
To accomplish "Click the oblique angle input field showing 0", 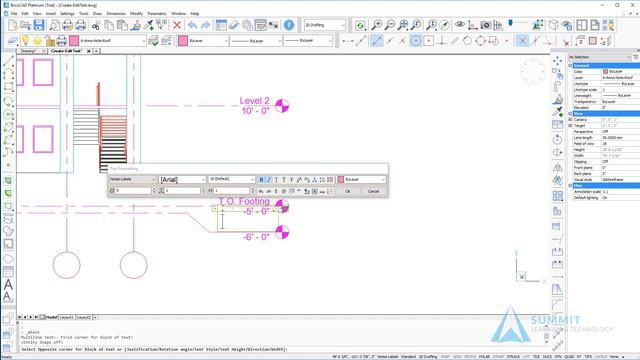I will pyautogui.click(x=133, y=191).
